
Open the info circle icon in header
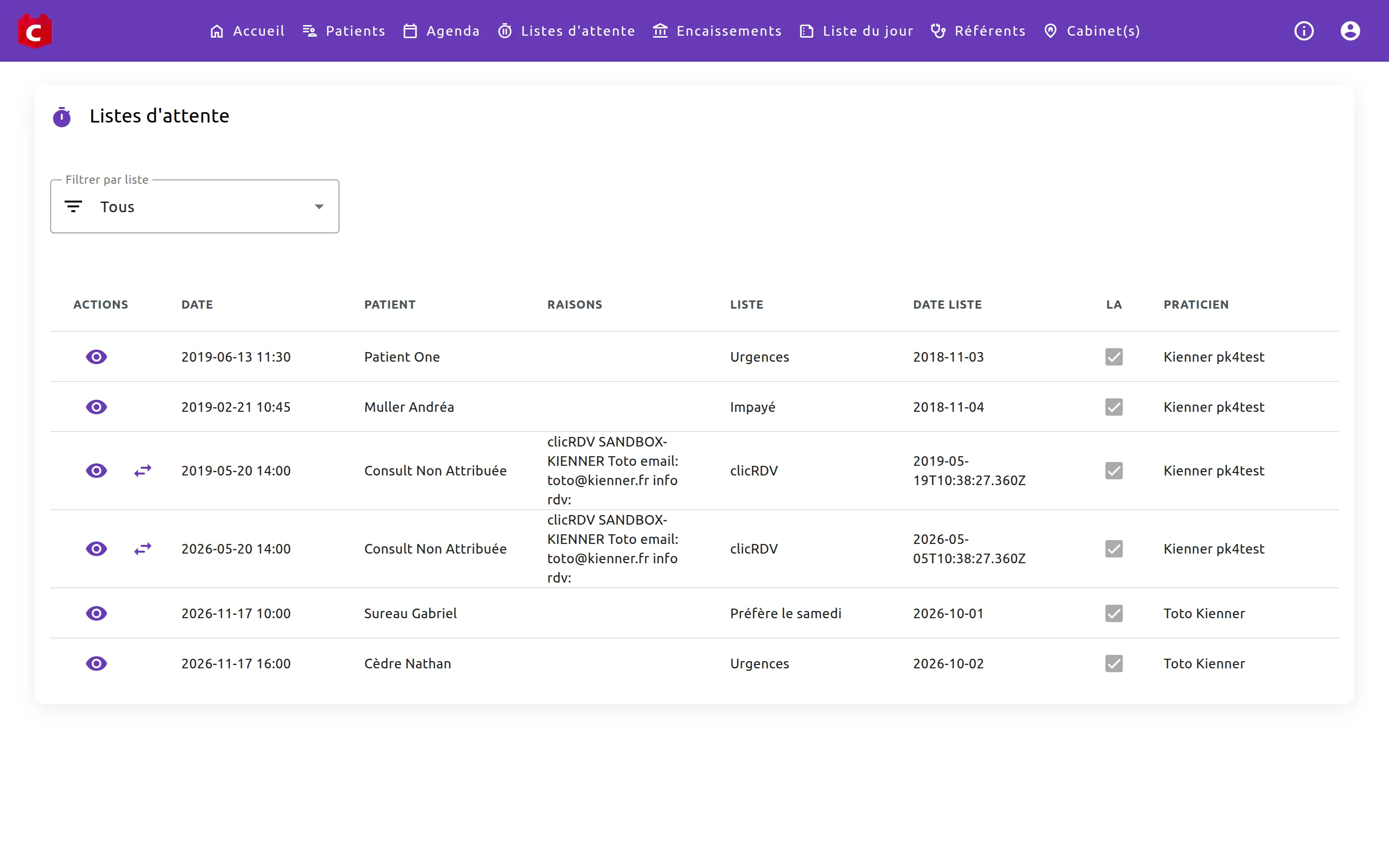(1304, 31)
